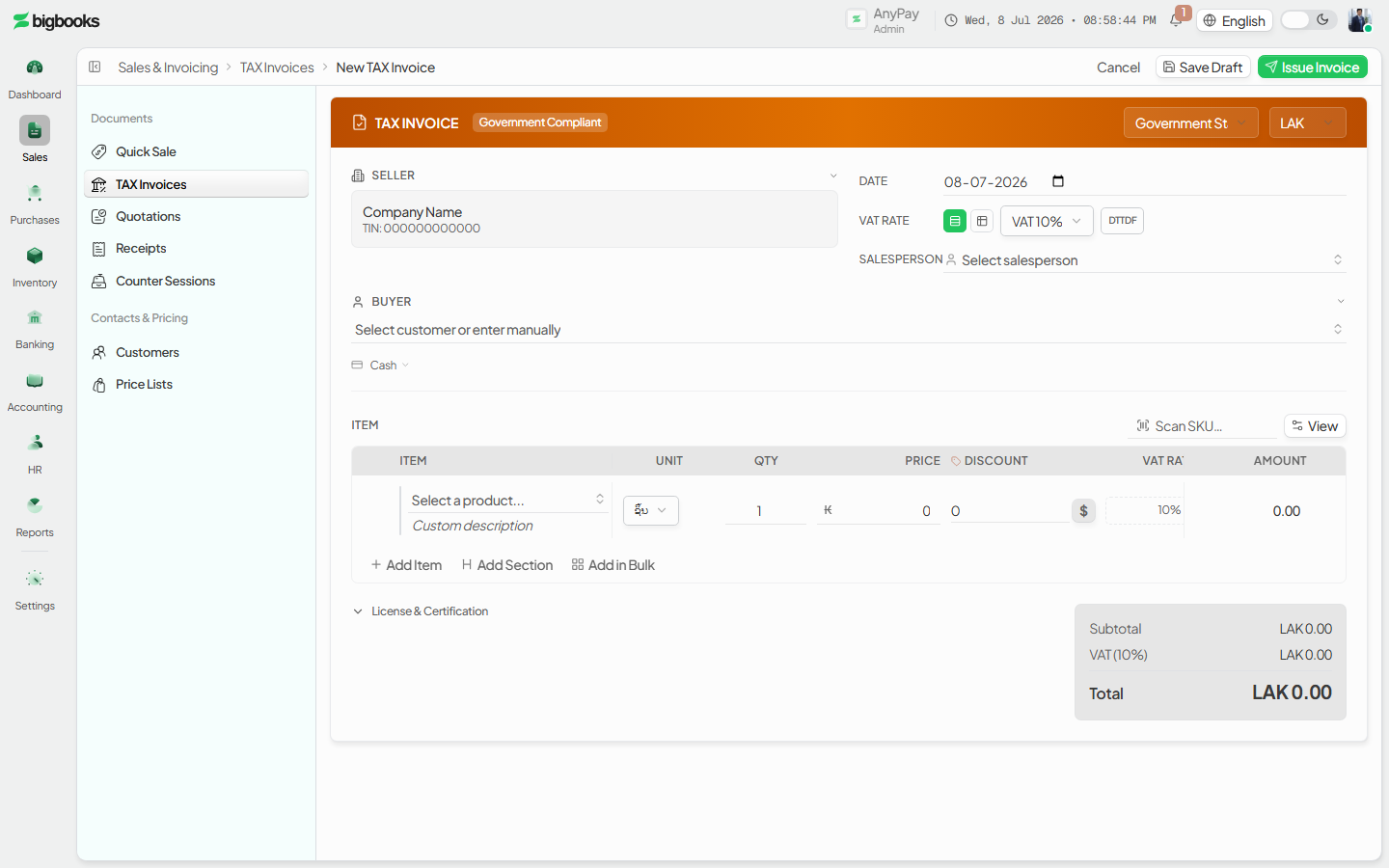Open the LAK currency dropdown
This screenshot has height=868, width=1389.
point(1307,122)
